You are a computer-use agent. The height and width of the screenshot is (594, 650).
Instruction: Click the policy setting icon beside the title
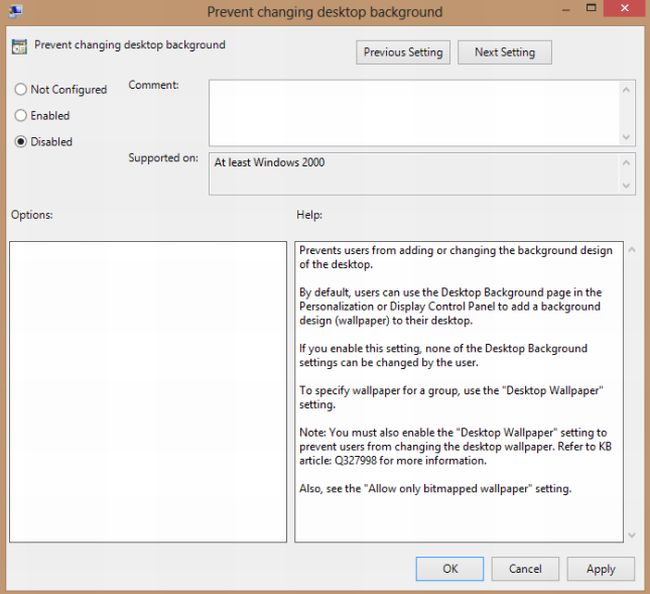(x=19, y=47)
